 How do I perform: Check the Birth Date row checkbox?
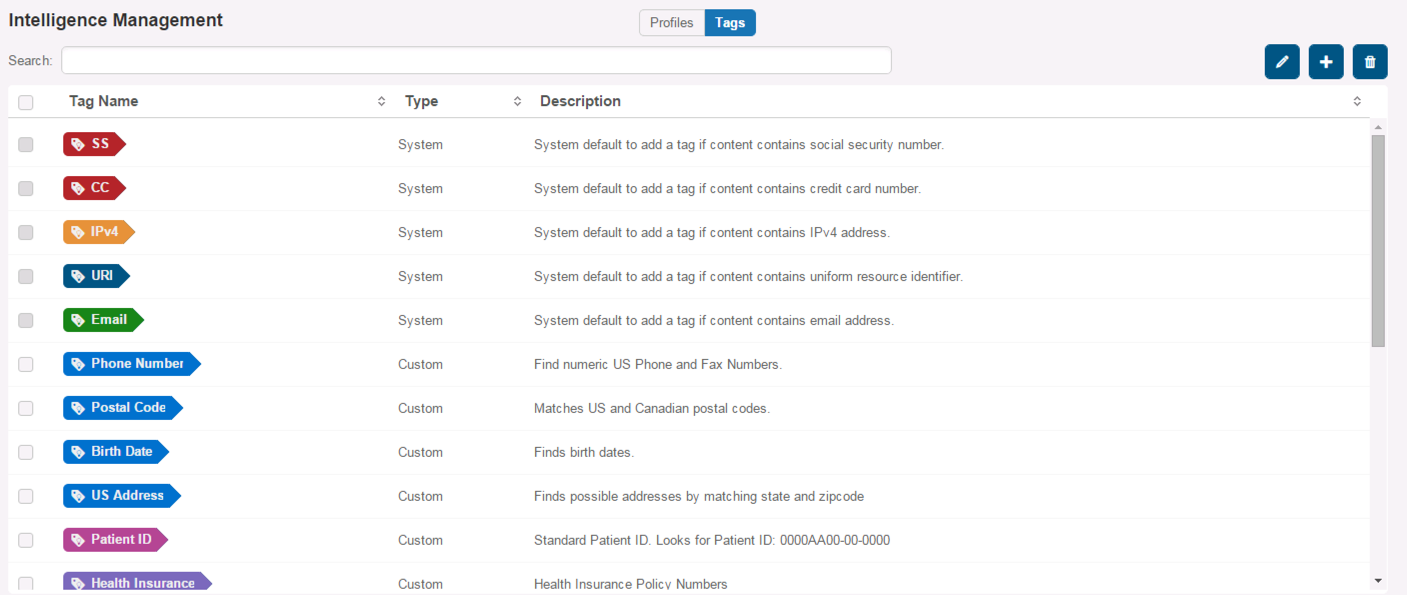[x=26, y=452]
